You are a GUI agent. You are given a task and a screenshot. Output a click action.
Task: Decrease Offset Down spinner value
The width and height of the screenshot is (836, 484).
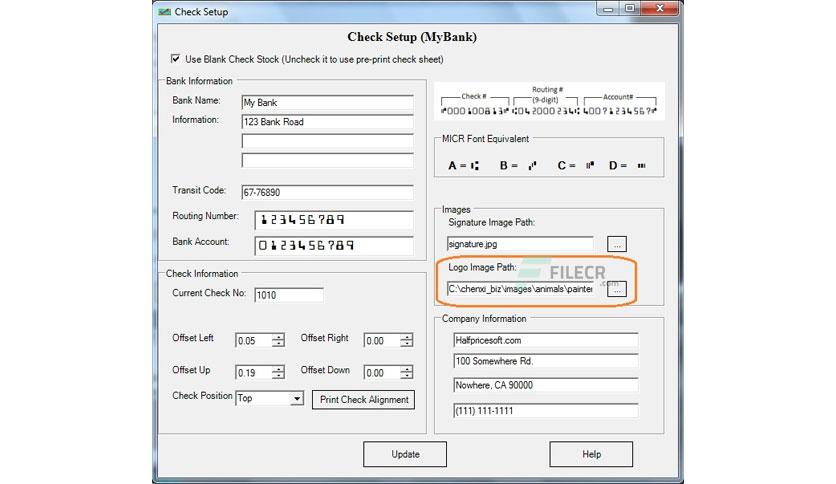point(407,376)
